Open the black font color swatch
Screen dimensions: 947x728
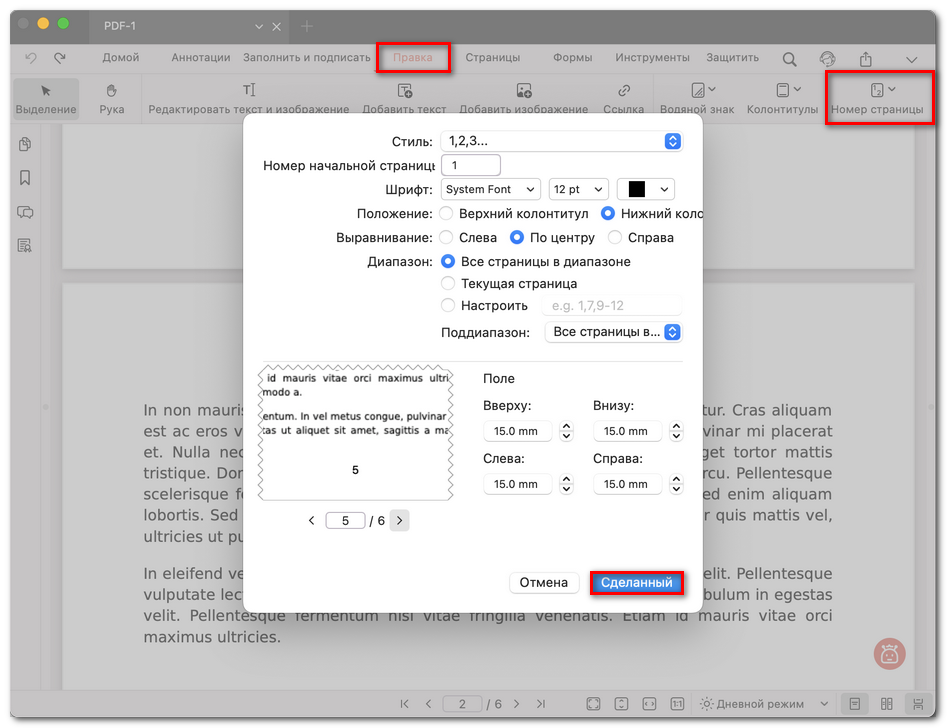[646, 189]
